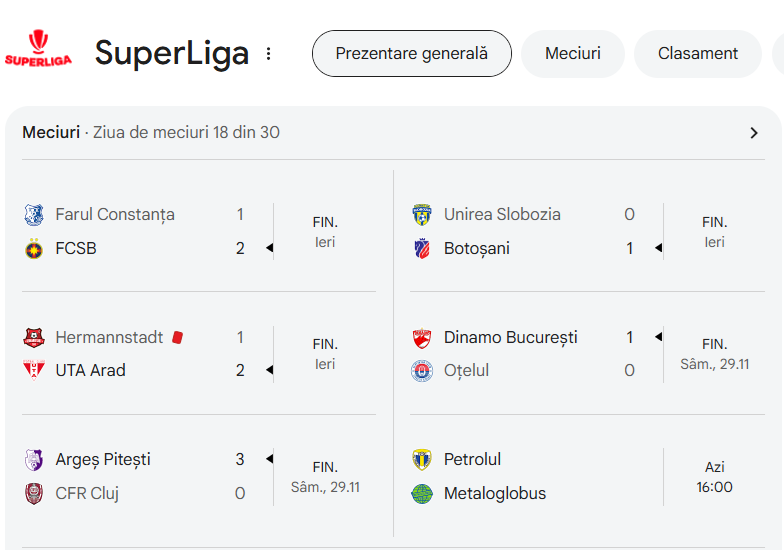
Task: Open the three-dot options menu beside SuperLiga
Action: [268, 54]
